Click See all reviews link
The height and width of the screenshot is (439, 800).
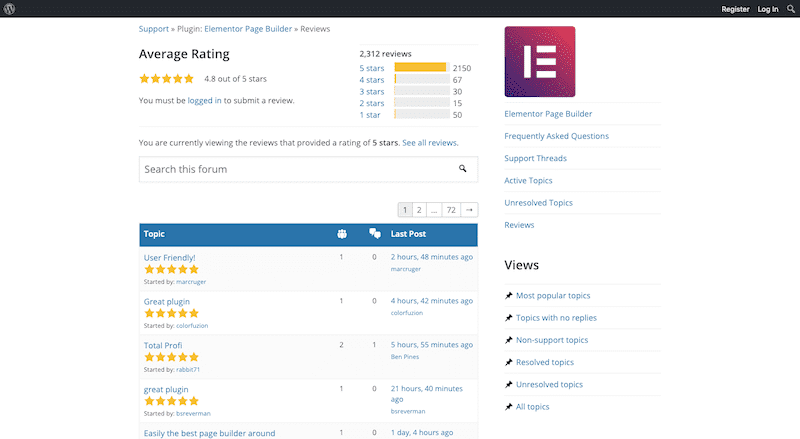[x=430, y=143]
